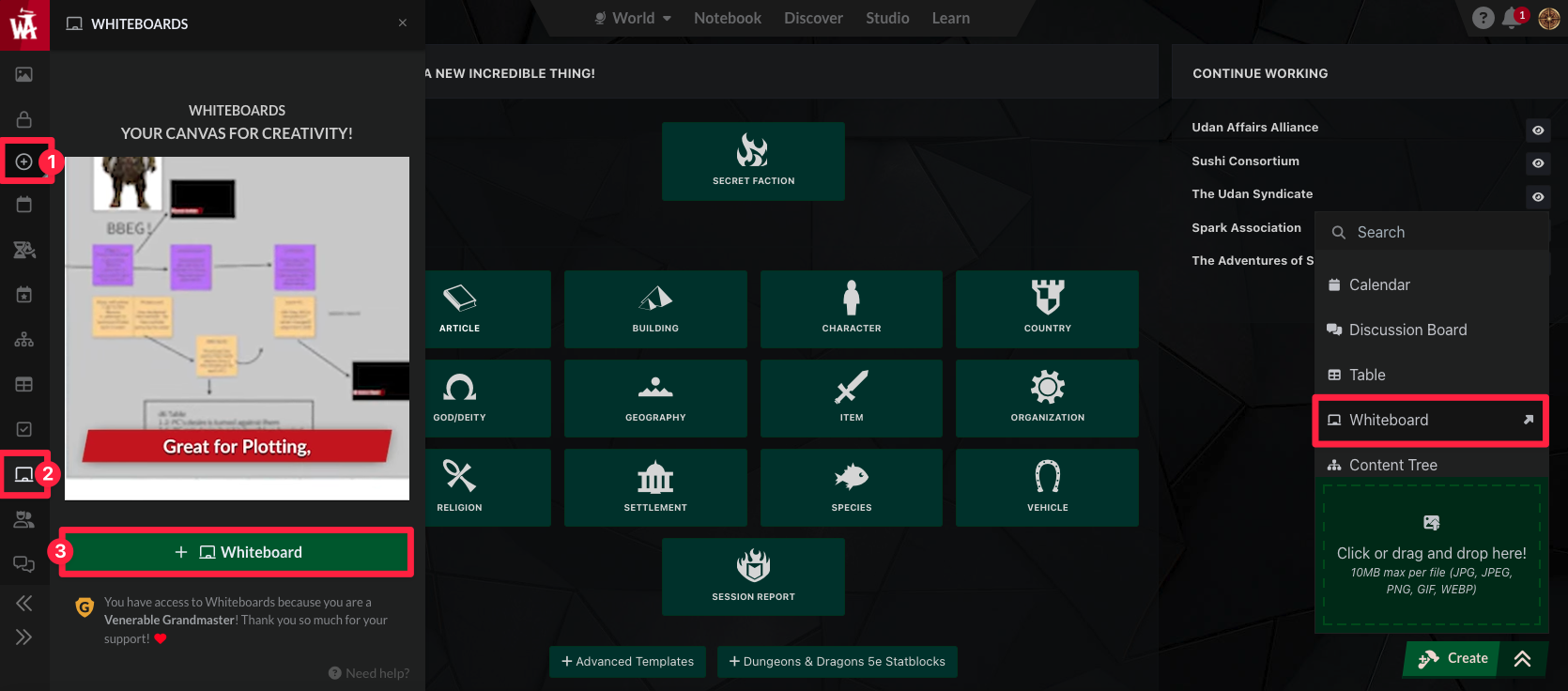The width and height of the screenshot is (1568, 691).
Task: Toggle visibility eye for Sushi Consortium
Action: click(x=1538, y=163)
